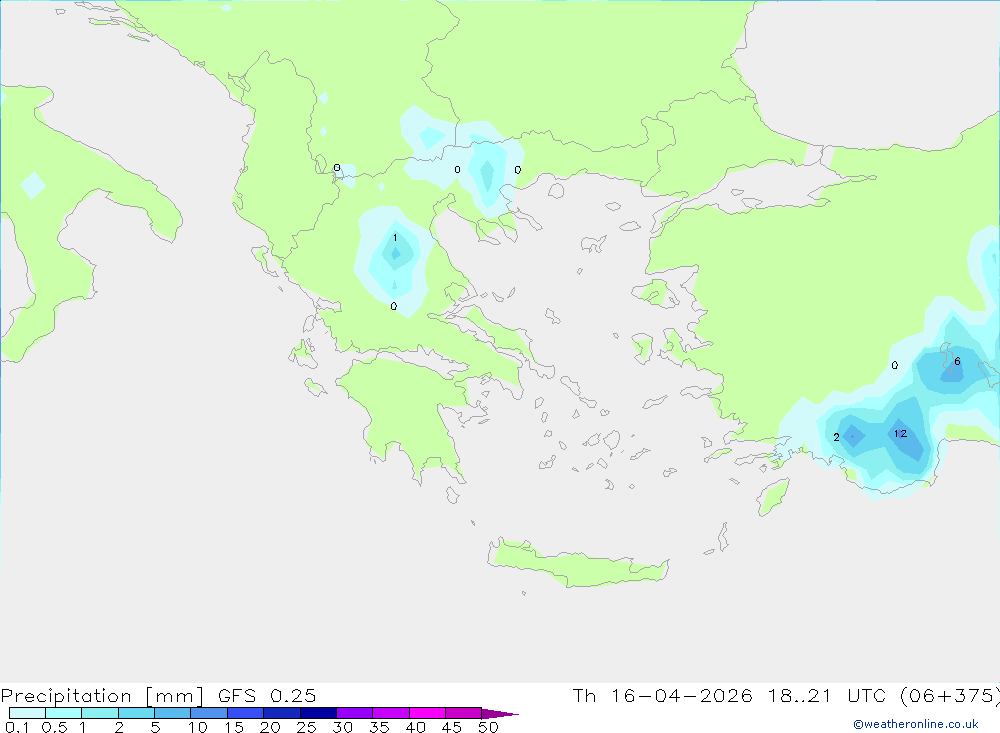The image size is (1000, 733).
Task: Click the 'GFS 0.25' model label
Action: [x=267, y=695]
